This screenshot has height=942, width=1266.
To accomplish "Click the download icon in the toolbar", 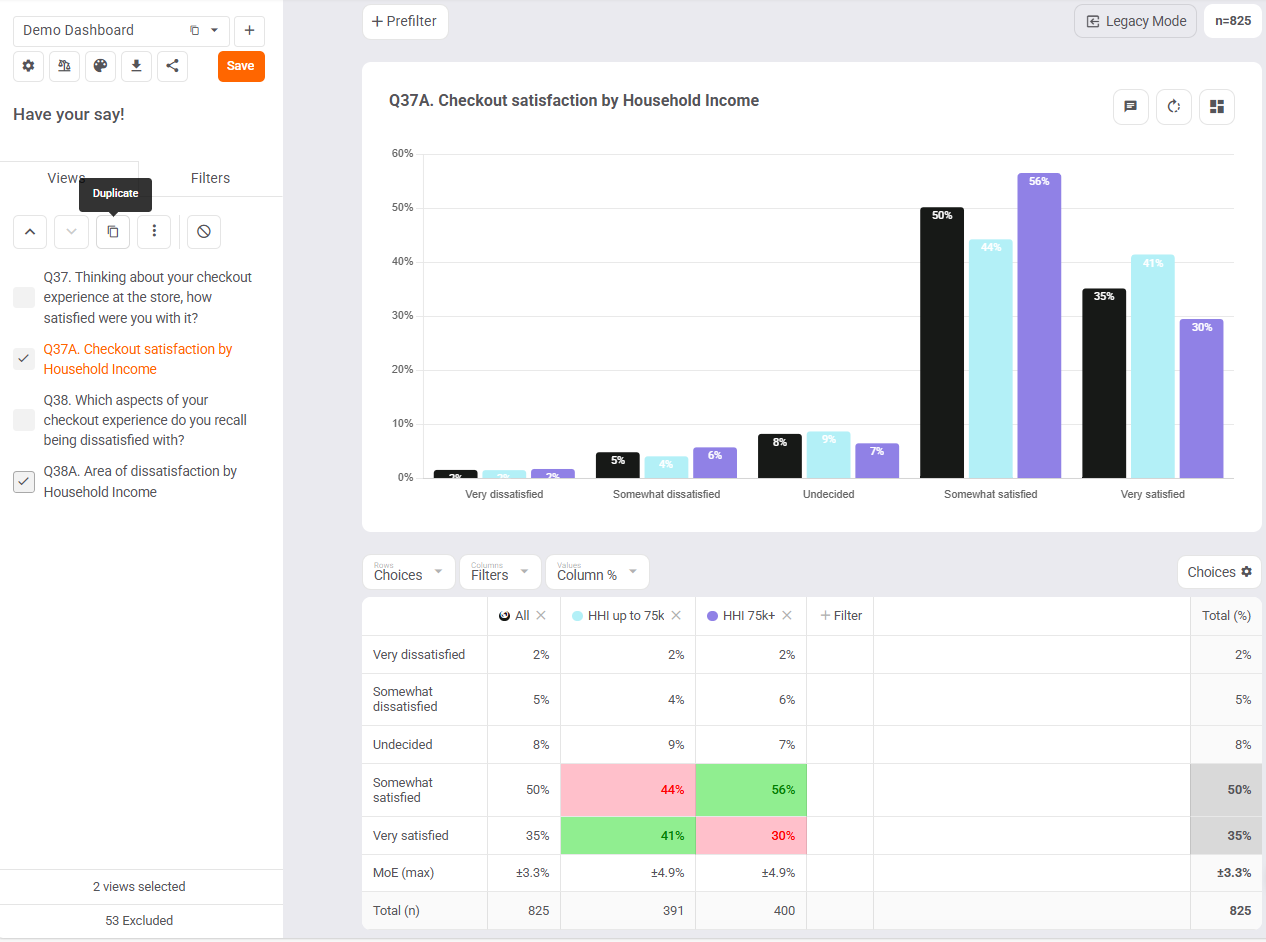I will [x=136, y=66].
